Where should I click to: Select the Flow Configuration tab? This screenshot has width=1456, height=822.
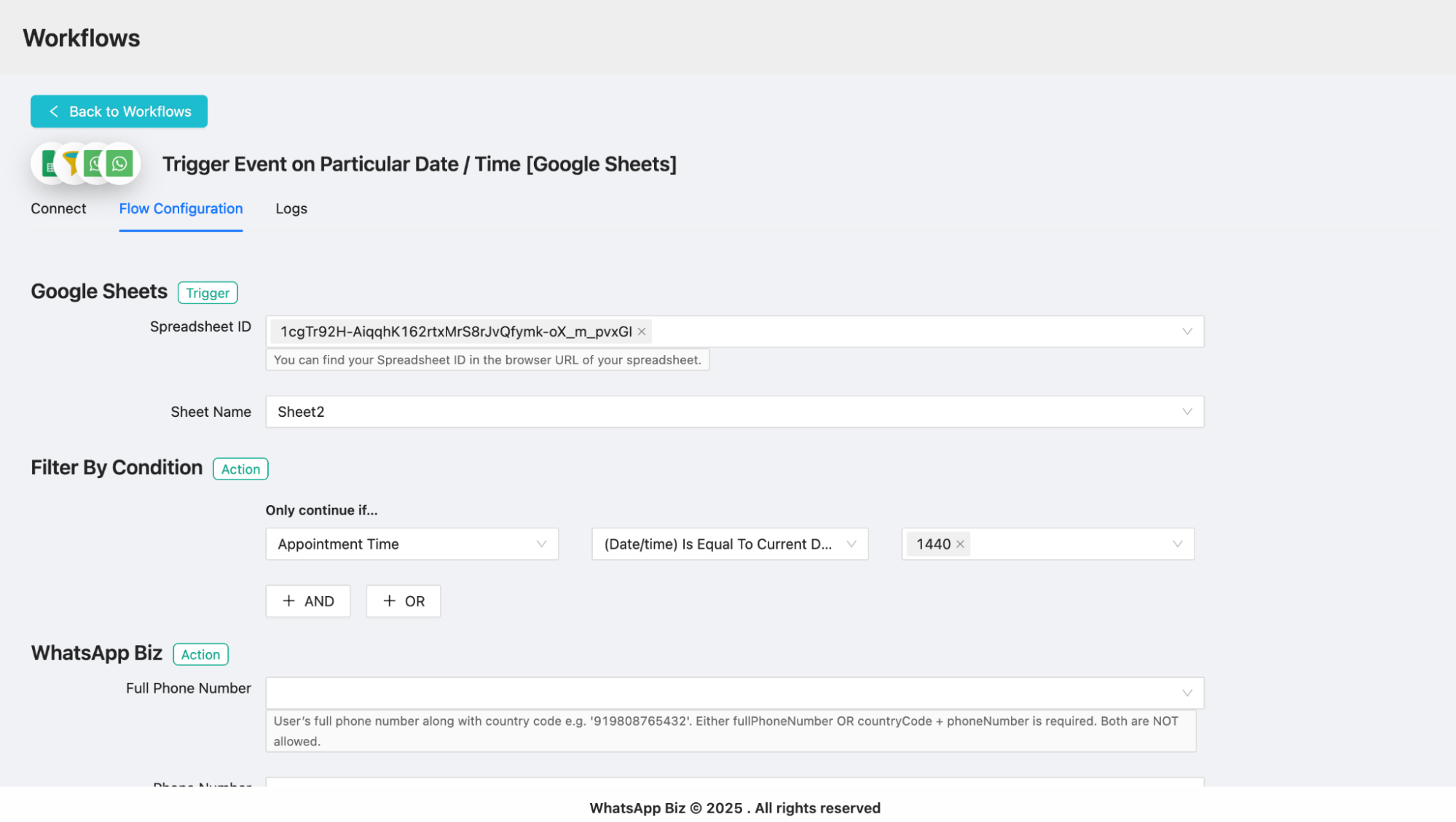181,209
